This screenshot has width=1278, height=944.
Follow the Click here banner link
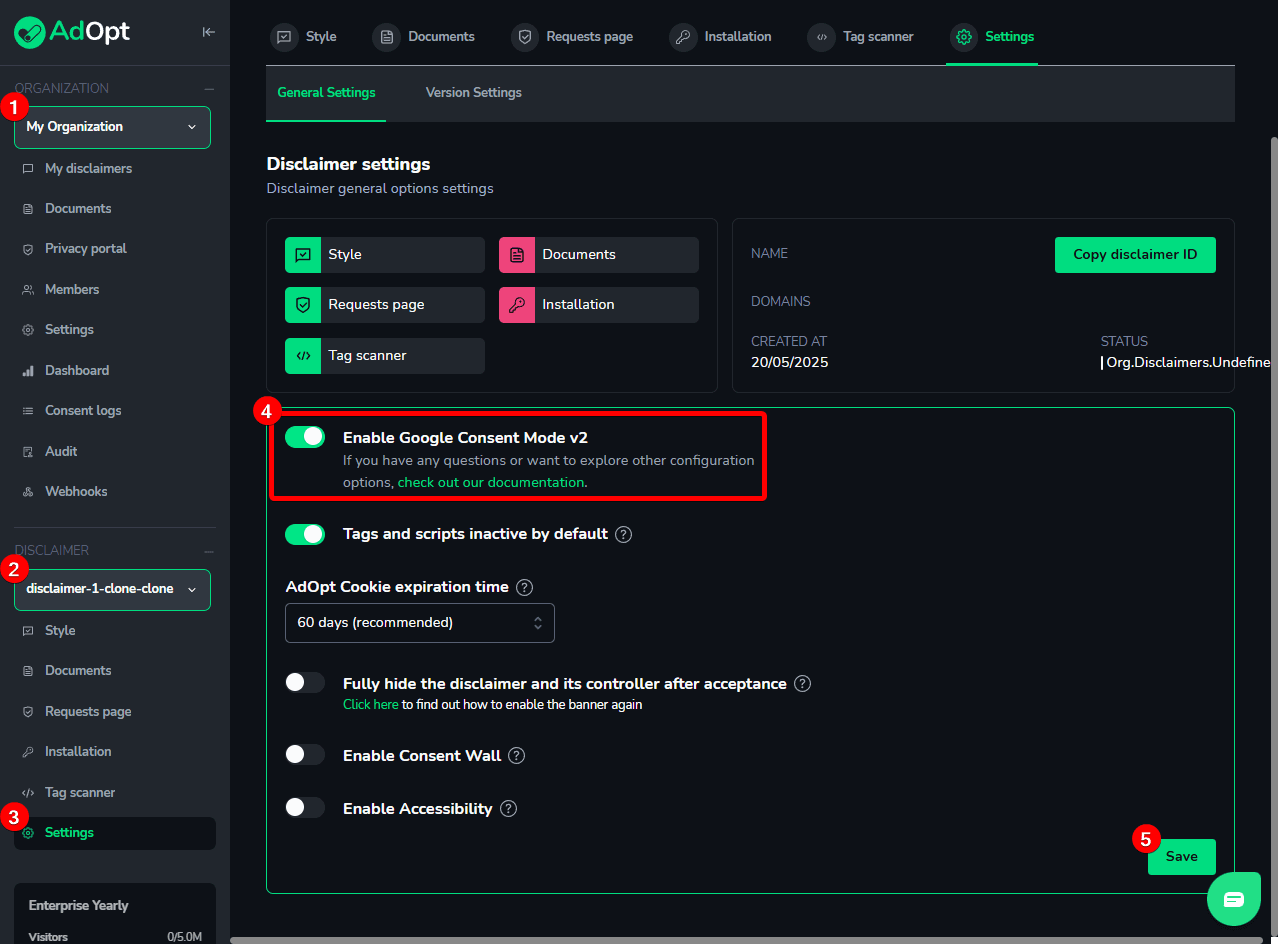pyautogui.click(x=371, y=705)
